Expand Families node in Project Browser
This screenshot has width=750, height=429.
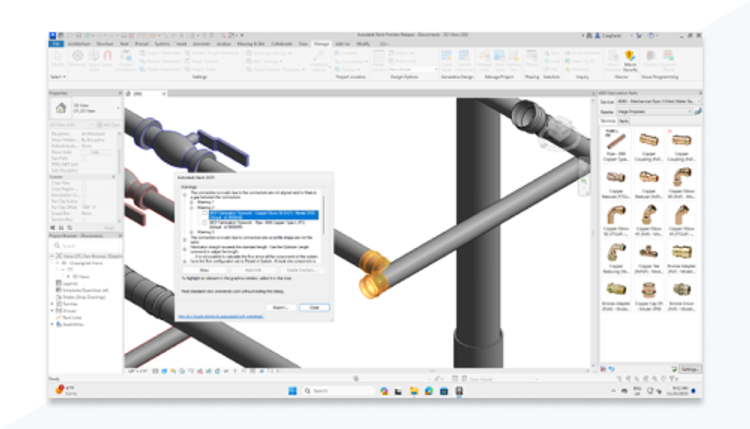tap(53, 304)
